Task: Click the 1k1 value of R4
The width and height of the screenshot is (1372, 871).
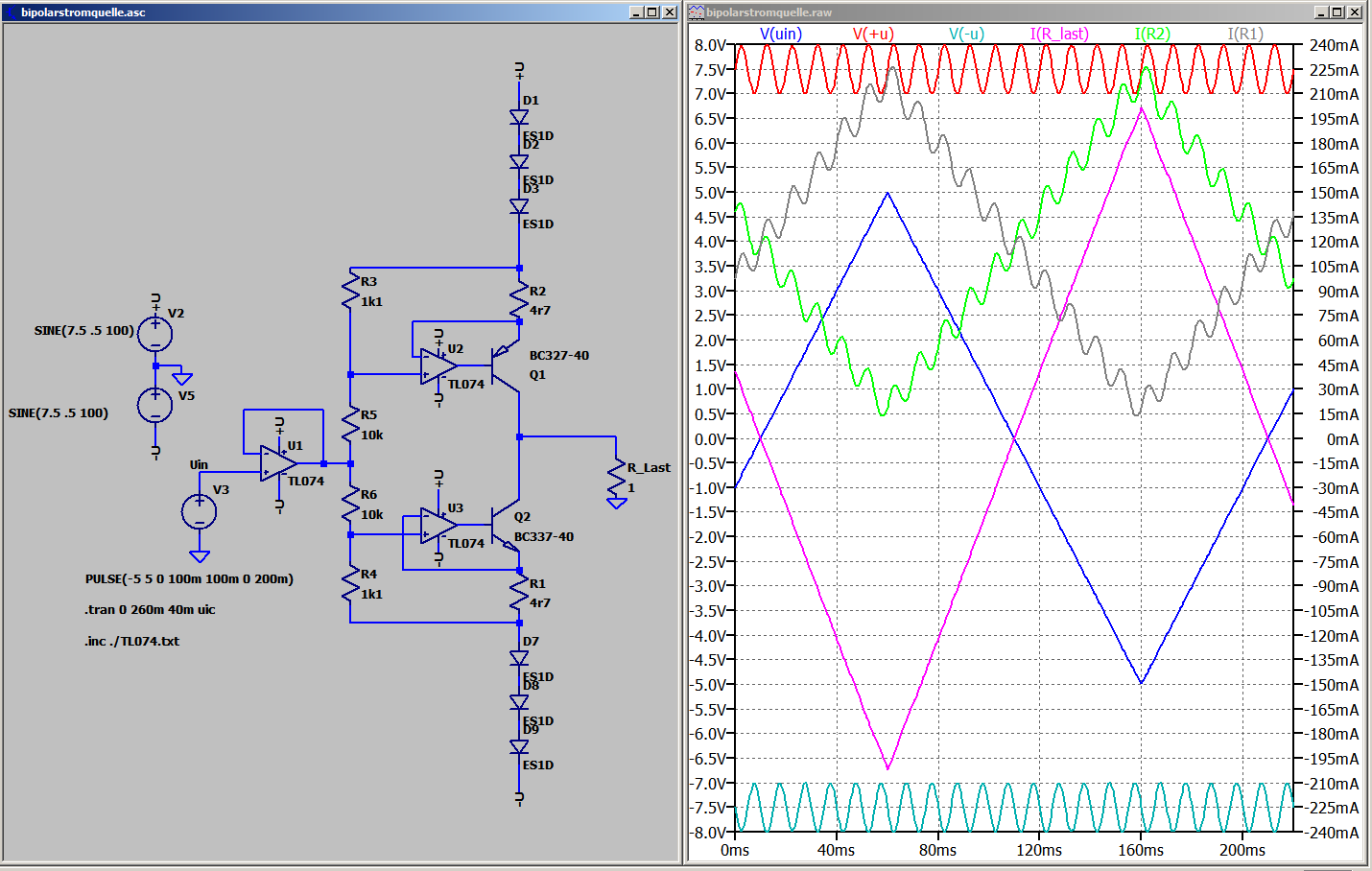Action: (371, 594)
